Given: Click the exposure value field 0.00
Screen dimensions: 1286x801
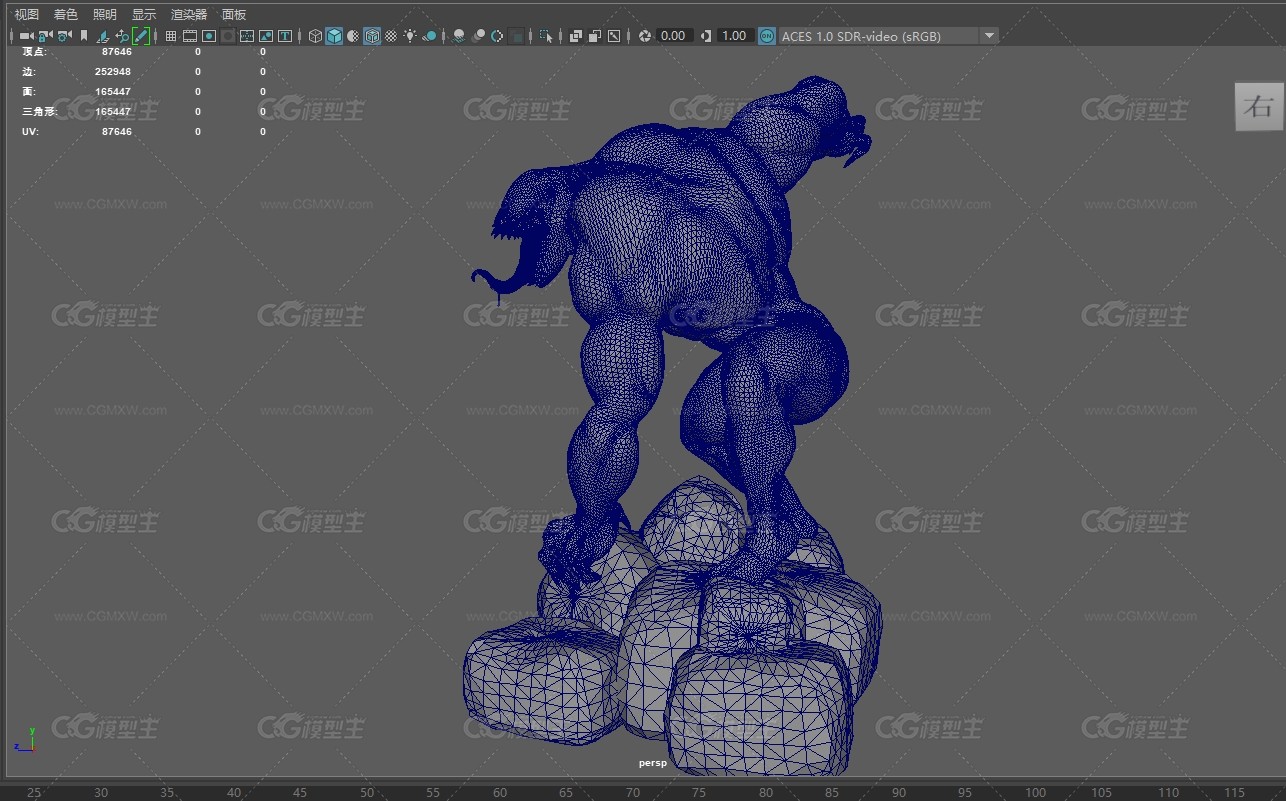Looking at the screenshot, I should 674,36.
